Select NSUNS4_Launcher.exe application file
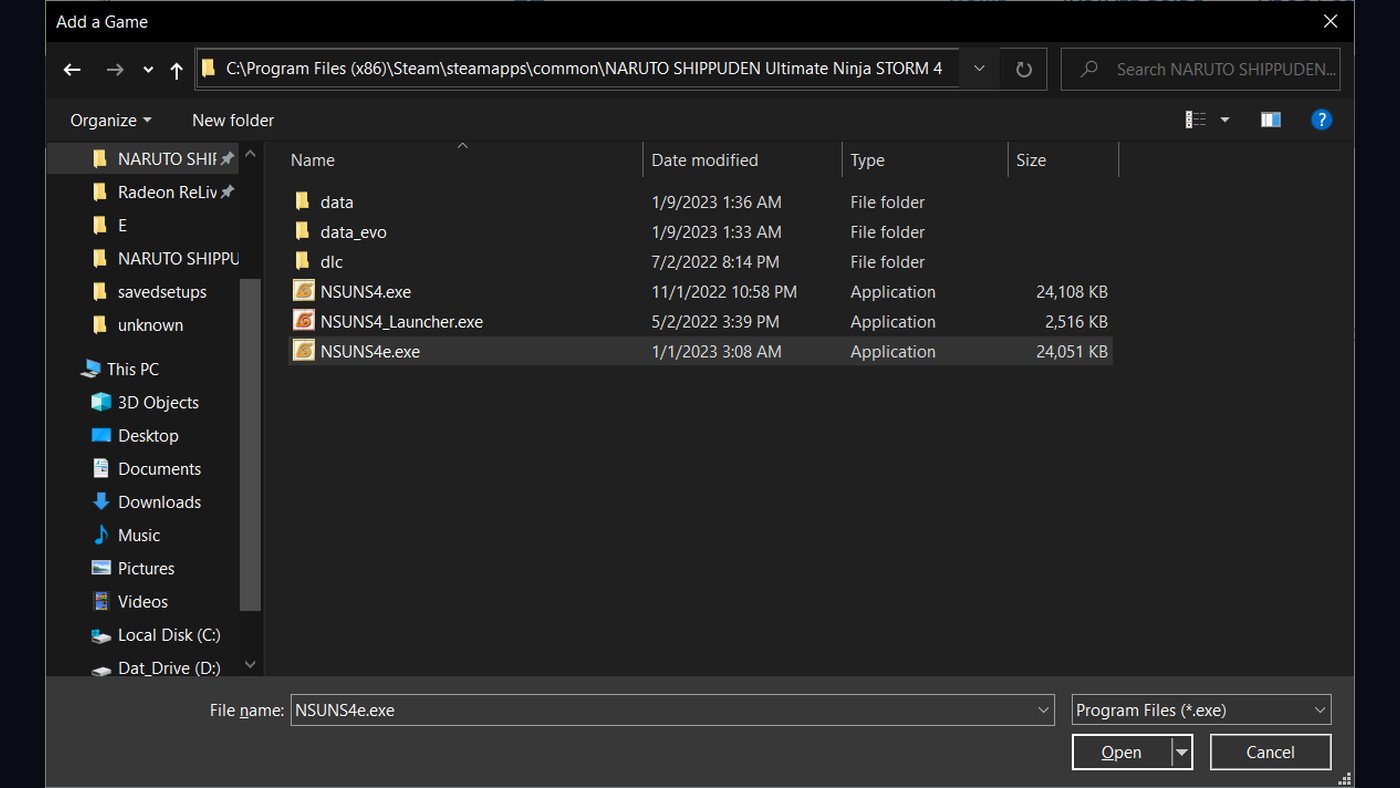Screen dimensions: 1400x788 click(x=700, y=322)
